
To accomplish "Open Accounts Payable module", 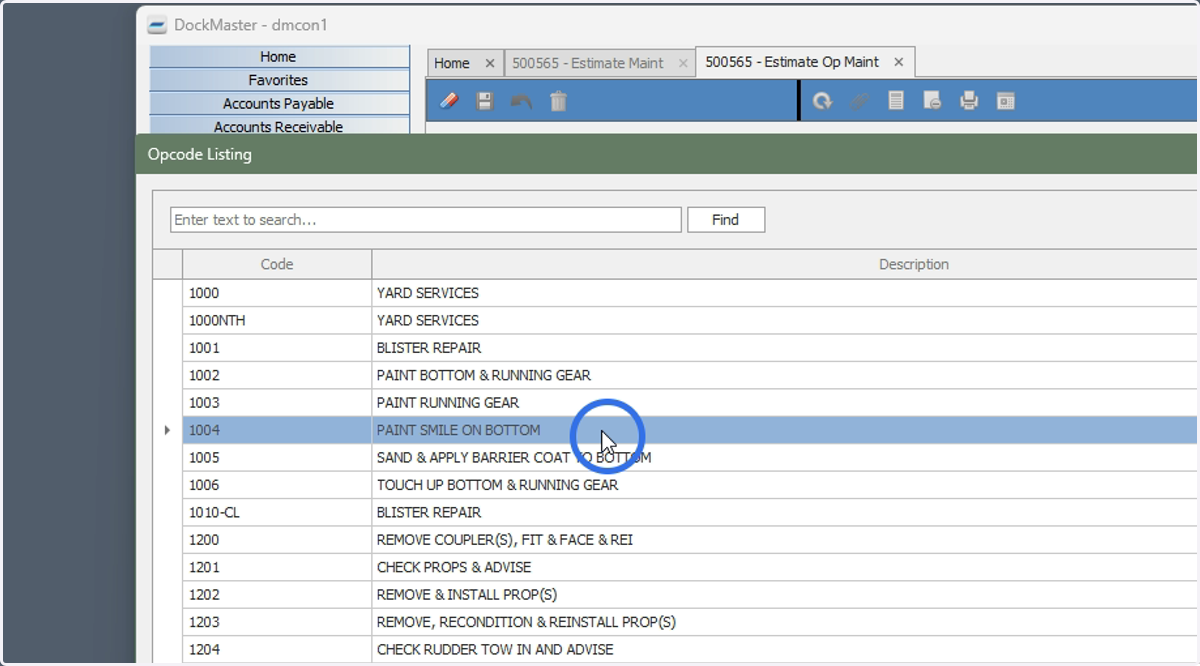I will point(279,103).
